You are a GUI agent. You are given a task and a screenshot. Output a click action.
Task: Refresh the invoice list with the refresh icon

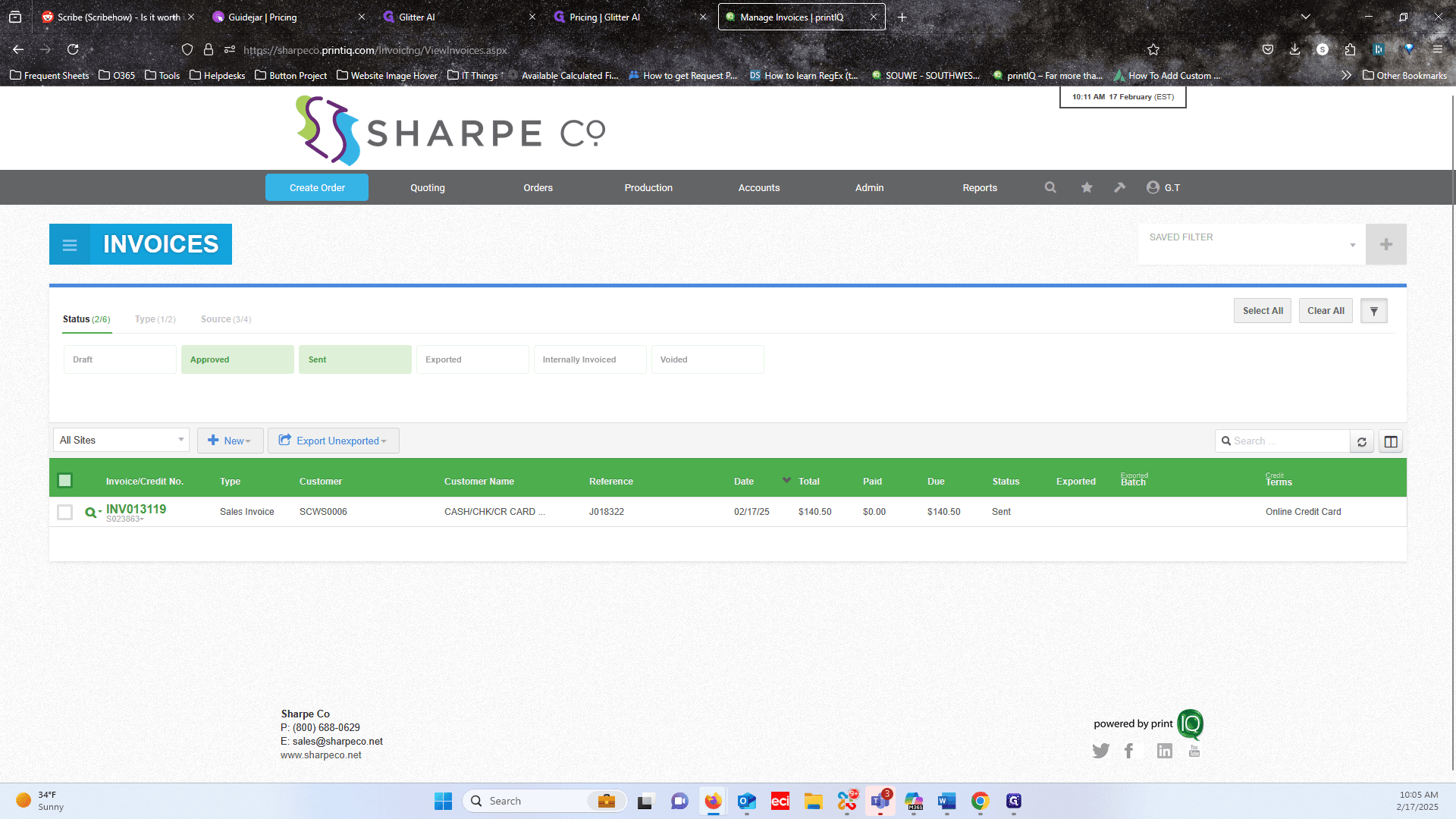point(1362,441)
